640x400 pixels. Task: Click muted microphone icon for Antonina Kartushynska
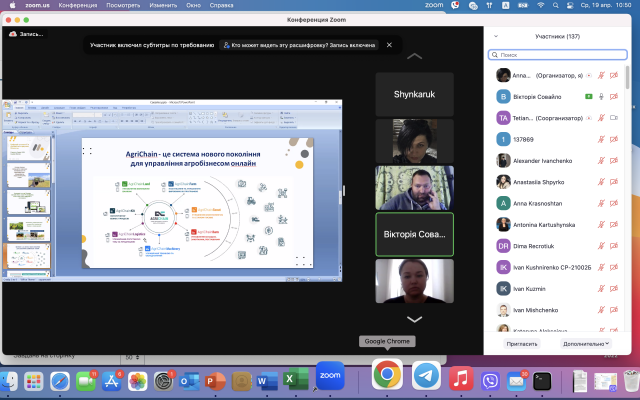pyautogui.click(x=601, y=224)
